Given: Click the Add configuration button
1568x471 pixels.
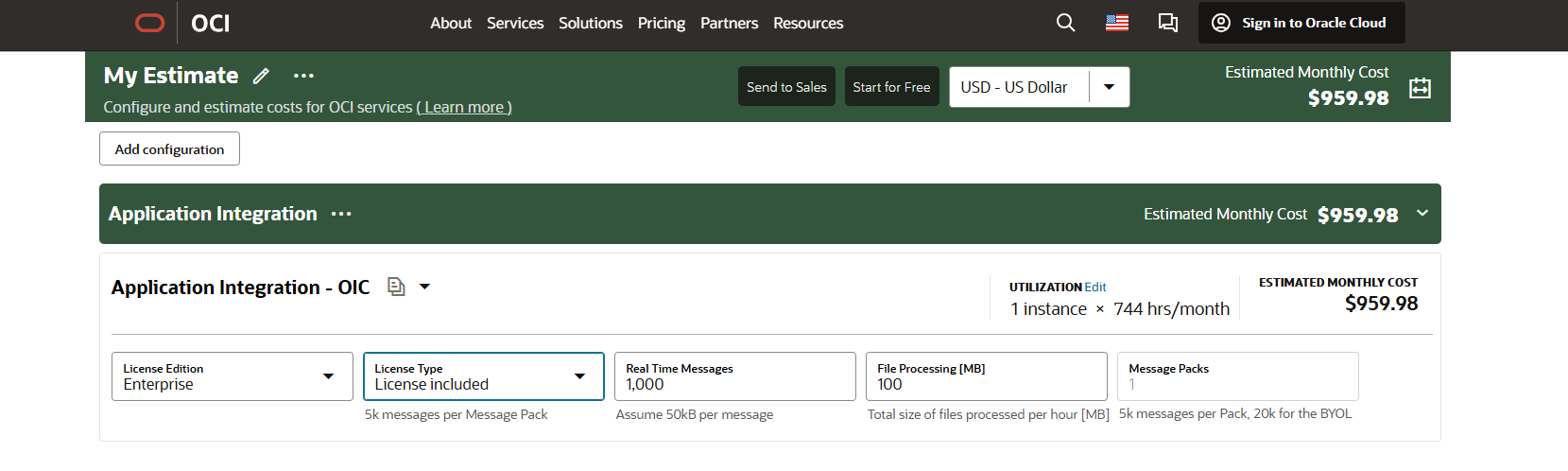Looking at the screenshot, I should pos(169,148).
